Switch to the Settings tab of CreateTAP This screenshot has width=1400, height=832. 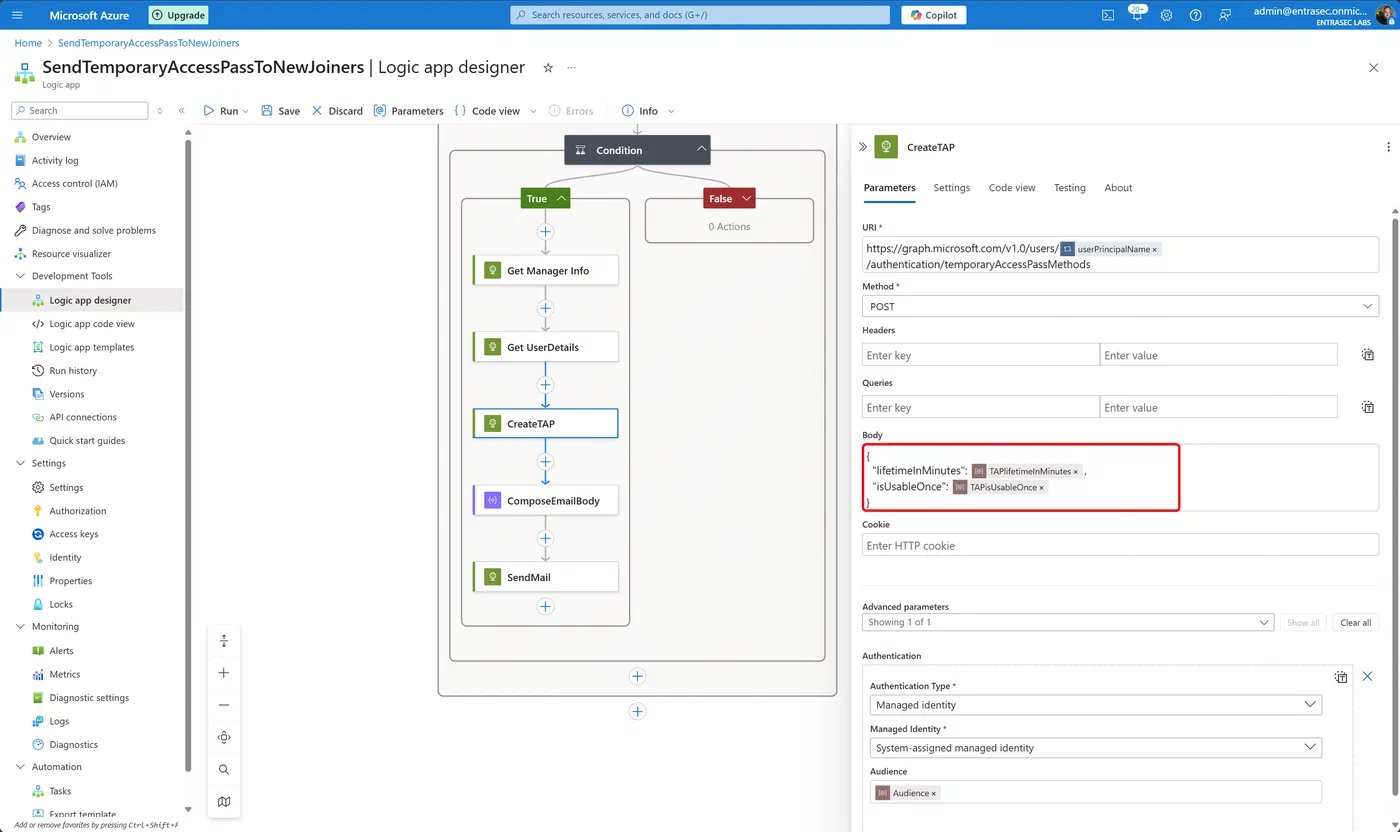(x=951, y=188)
